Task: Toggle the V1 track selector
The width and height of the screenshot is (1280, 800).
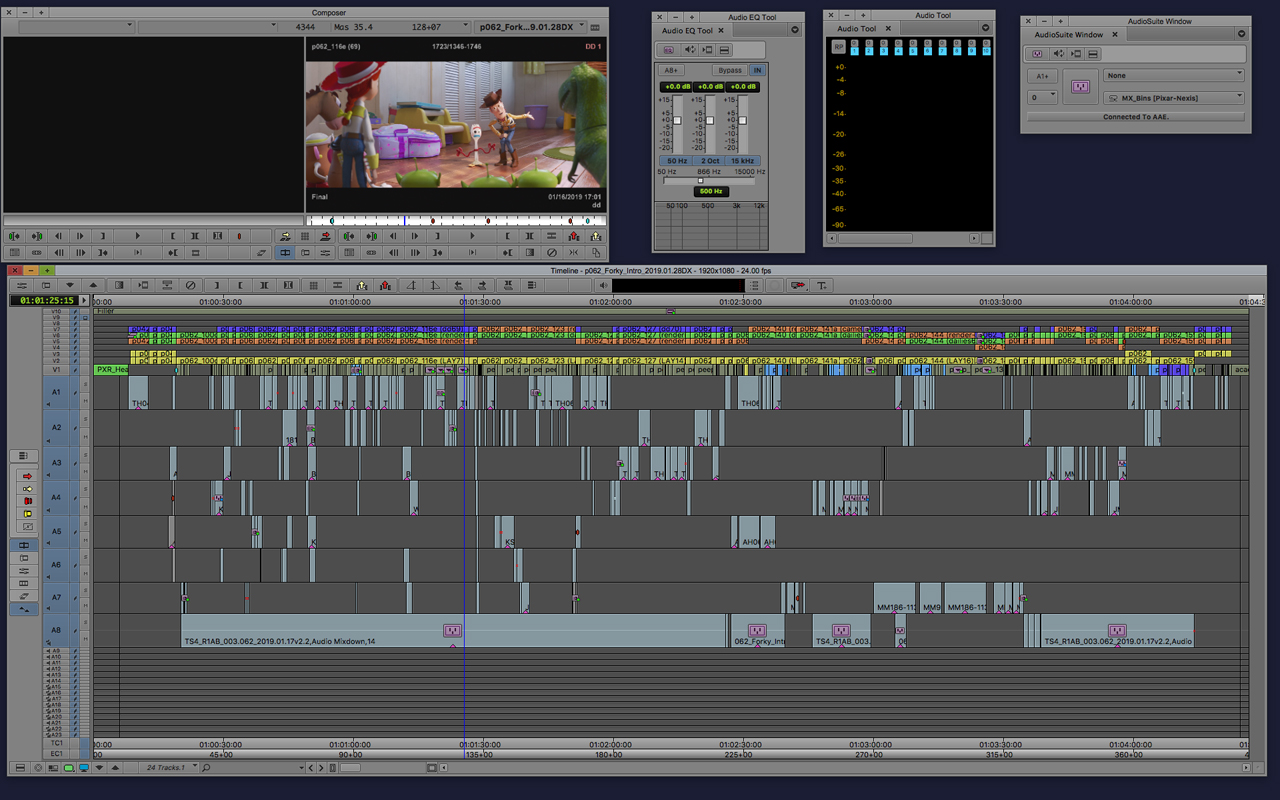Action: coord(56,369)
